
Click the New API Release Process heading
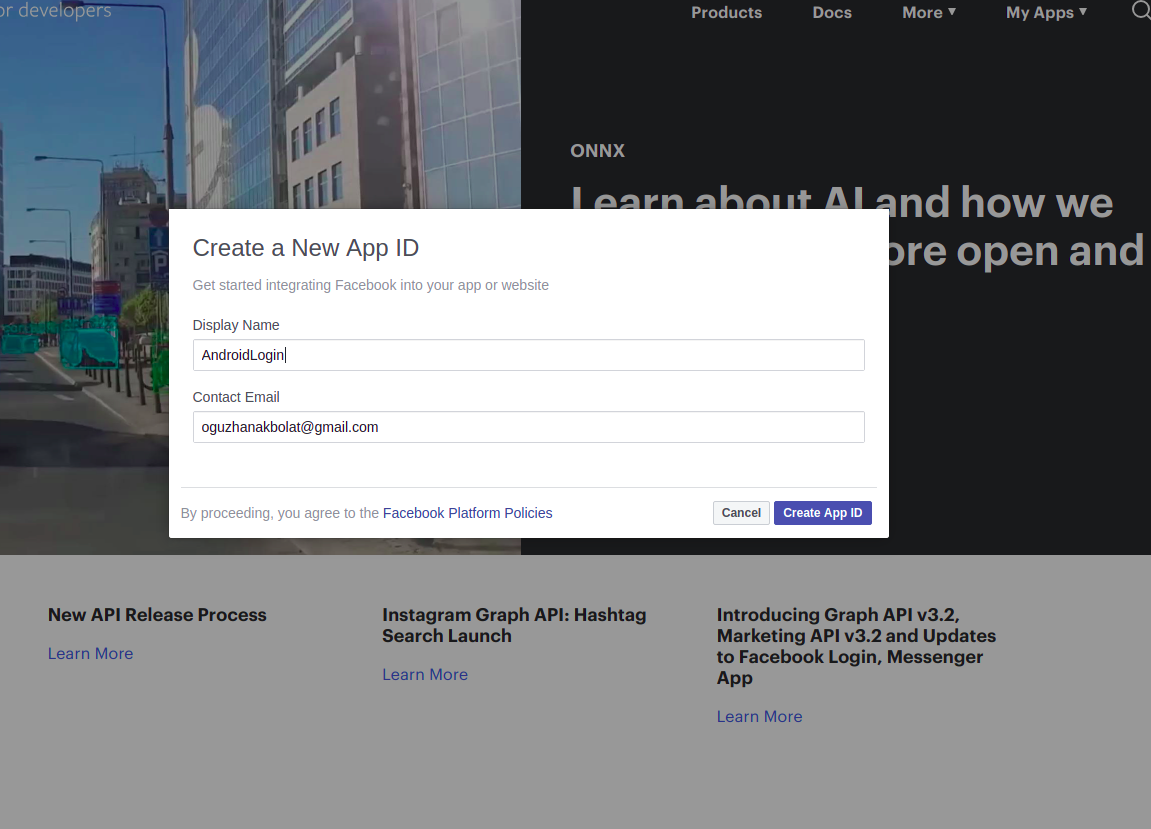[x=157, y=615]
